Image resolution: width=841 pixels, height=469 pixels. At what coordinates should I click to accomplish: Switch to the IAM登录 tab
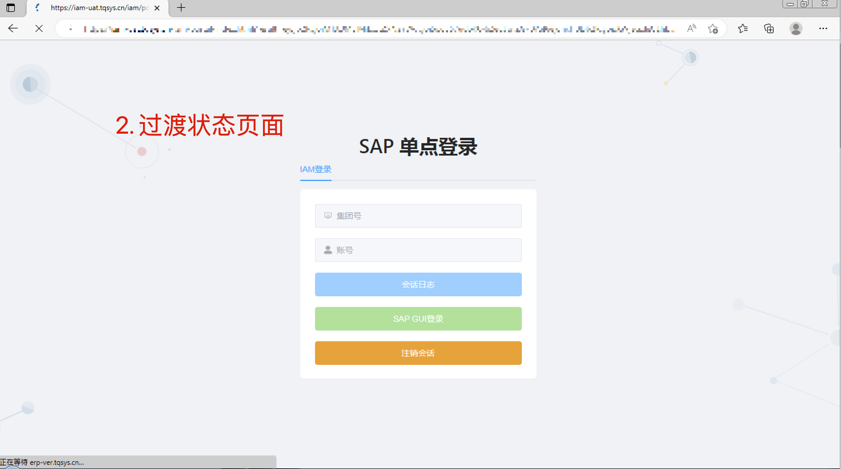click(x=315, y=170)
